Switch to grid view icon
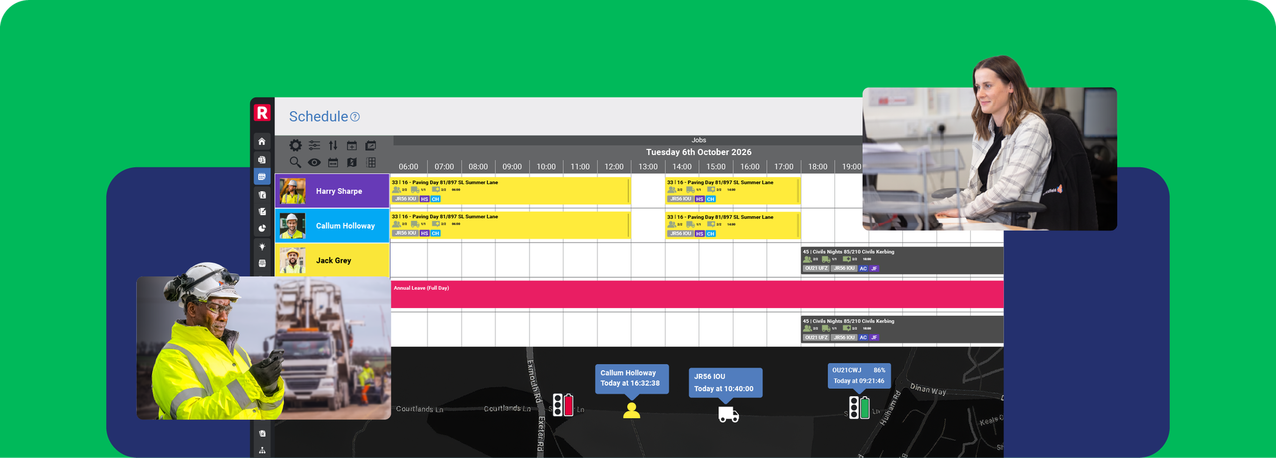This screenshot has width=1276, height=458. coord(371,162)
